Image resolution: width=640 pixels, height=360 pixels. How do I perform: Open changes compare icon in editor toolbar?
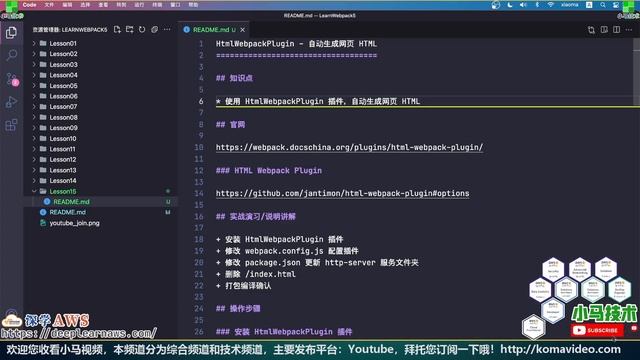(591, 30)
